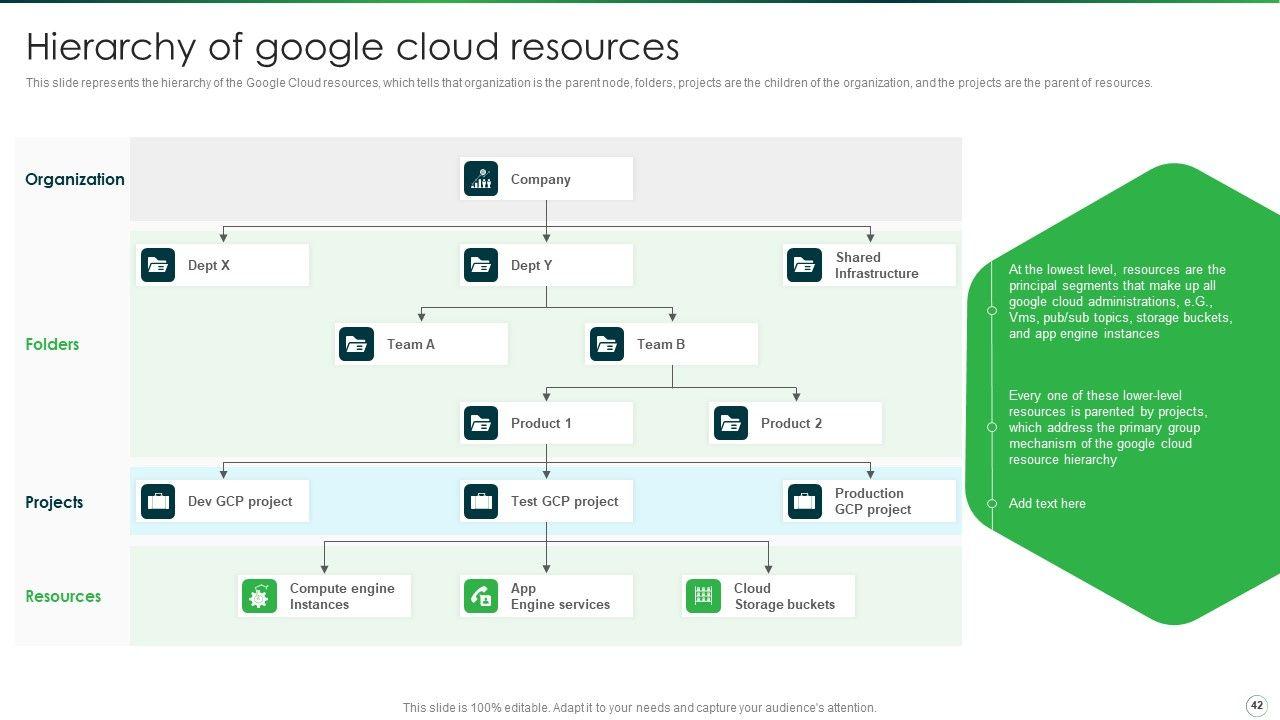Click the slide number 42 badge

[x=1256, y=705]
